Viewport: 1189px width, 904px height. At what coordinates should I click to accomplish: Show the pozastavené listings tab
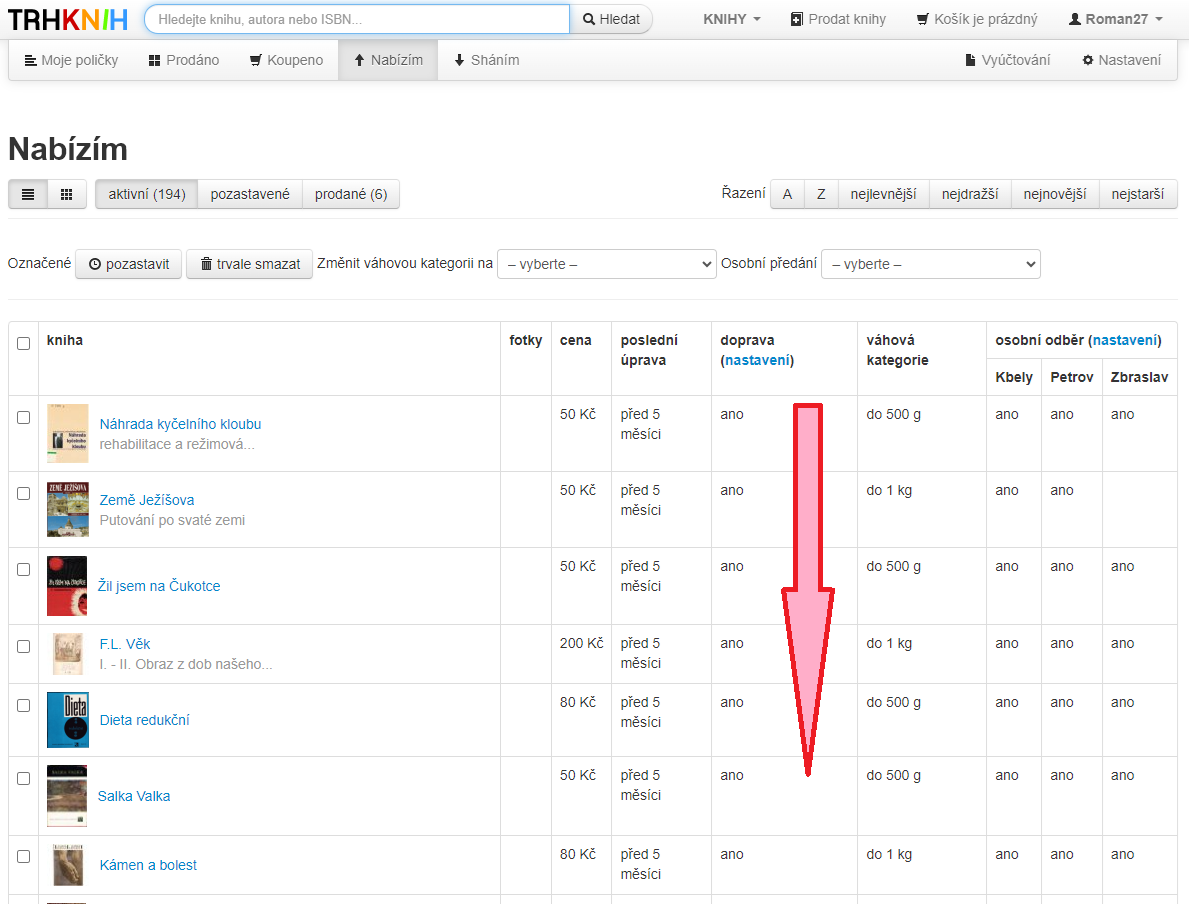coord(250,194)
